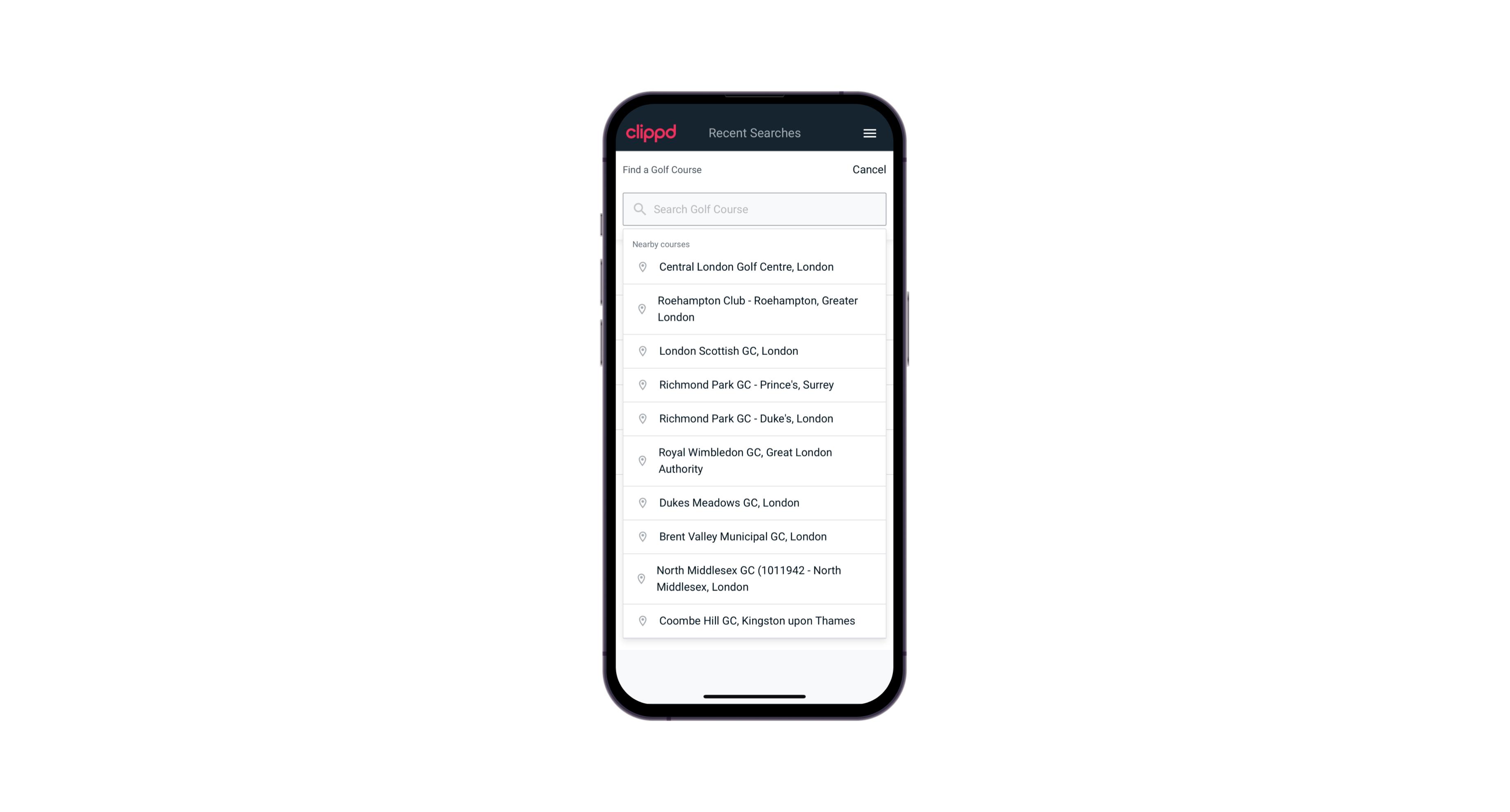This screenshot has height=812, width=1510.
Task: Select Roehampton Club Roehampton Greater London
Action: (754, 309)
